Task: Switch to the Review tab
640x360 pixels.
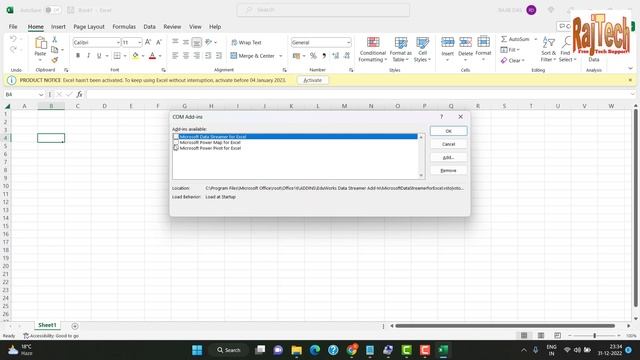Action: [x=172, y=27]
